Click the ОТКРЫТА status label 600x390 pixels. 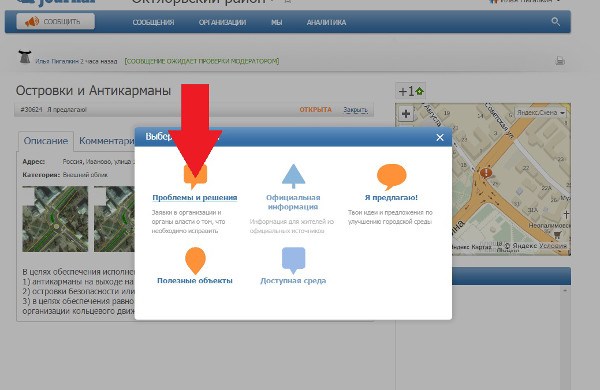pyautogui.click(x=315, y=110)
